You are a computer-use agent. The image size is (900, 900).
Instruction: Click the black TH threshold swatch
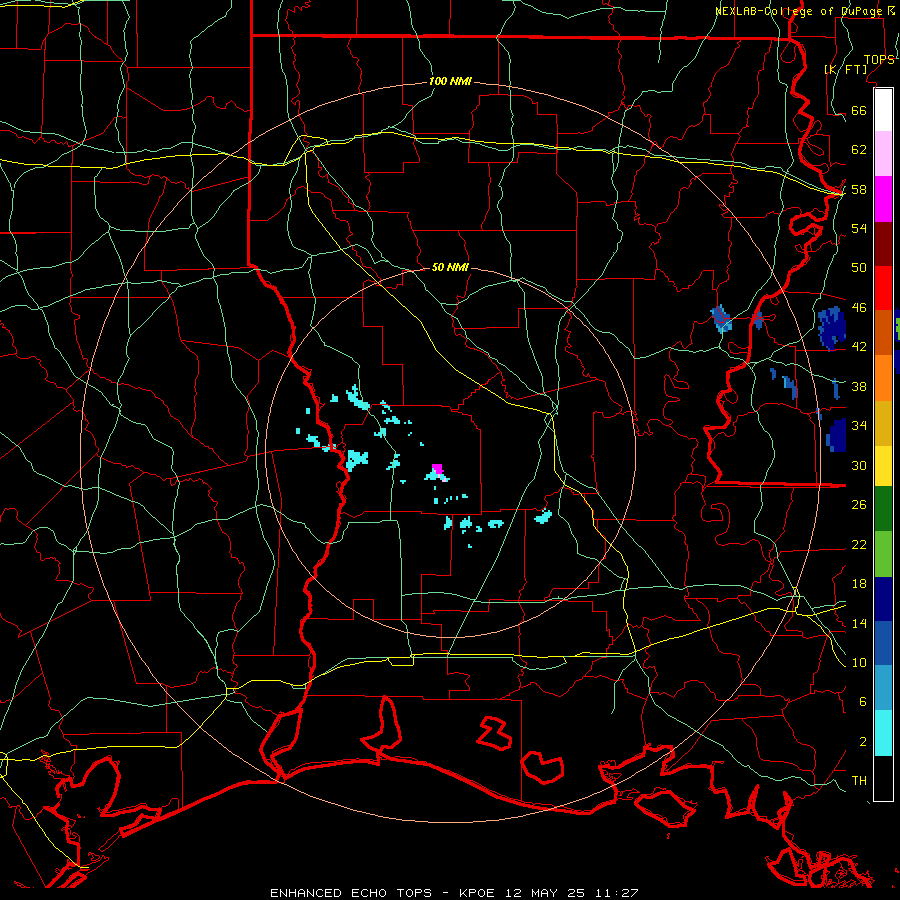click(x=883, y=778)
